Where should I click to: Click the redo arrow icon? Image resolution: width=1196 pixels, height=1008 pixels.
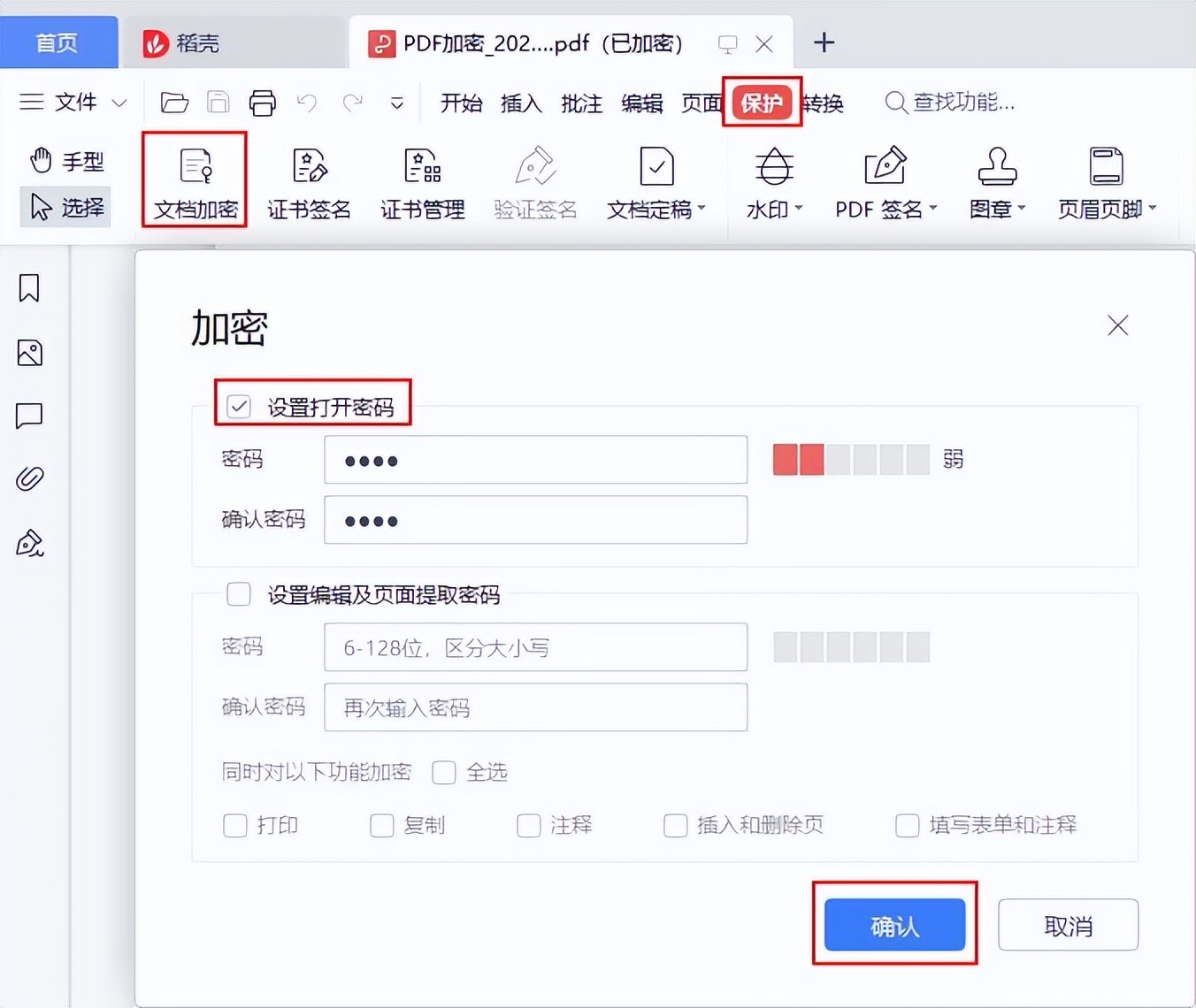pyautogui.click(x=353, y=103)
